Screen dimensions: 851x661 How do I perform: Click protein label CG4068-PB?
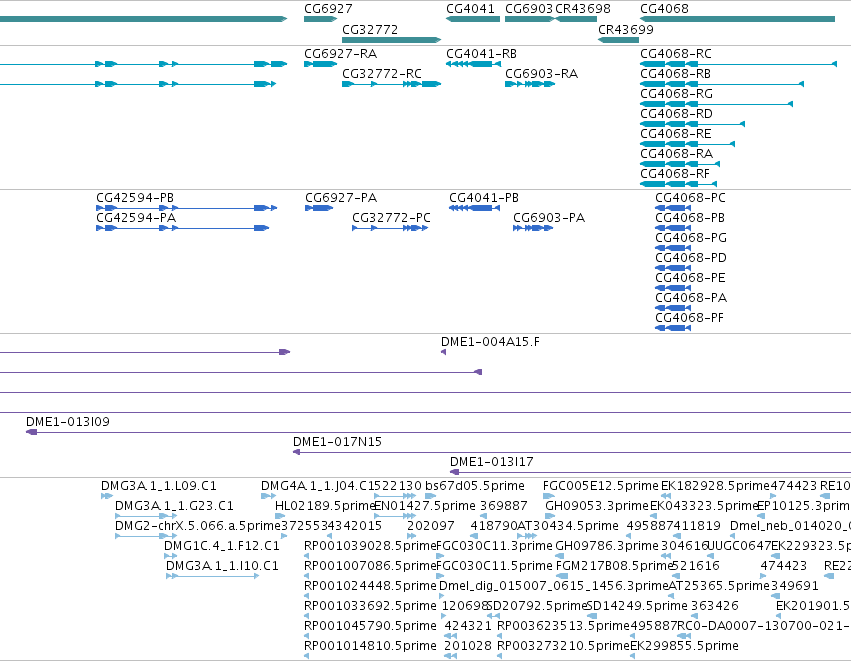click(690, 218)
